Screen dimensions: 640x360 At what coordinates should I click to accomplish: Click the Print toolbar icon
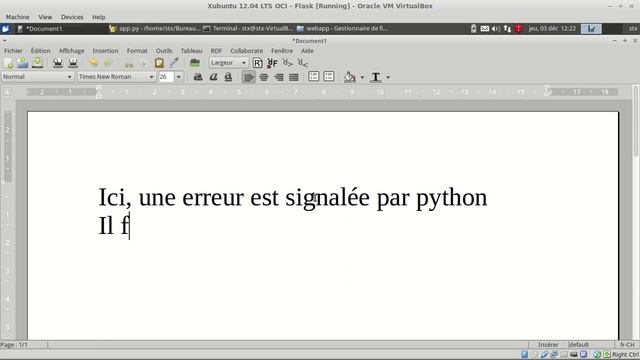click(x=58, y=63)
